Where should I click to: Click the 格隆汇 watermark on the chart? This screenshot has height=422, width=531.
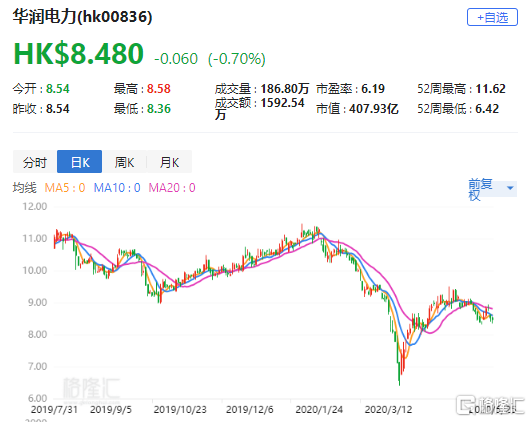[91, 387]
